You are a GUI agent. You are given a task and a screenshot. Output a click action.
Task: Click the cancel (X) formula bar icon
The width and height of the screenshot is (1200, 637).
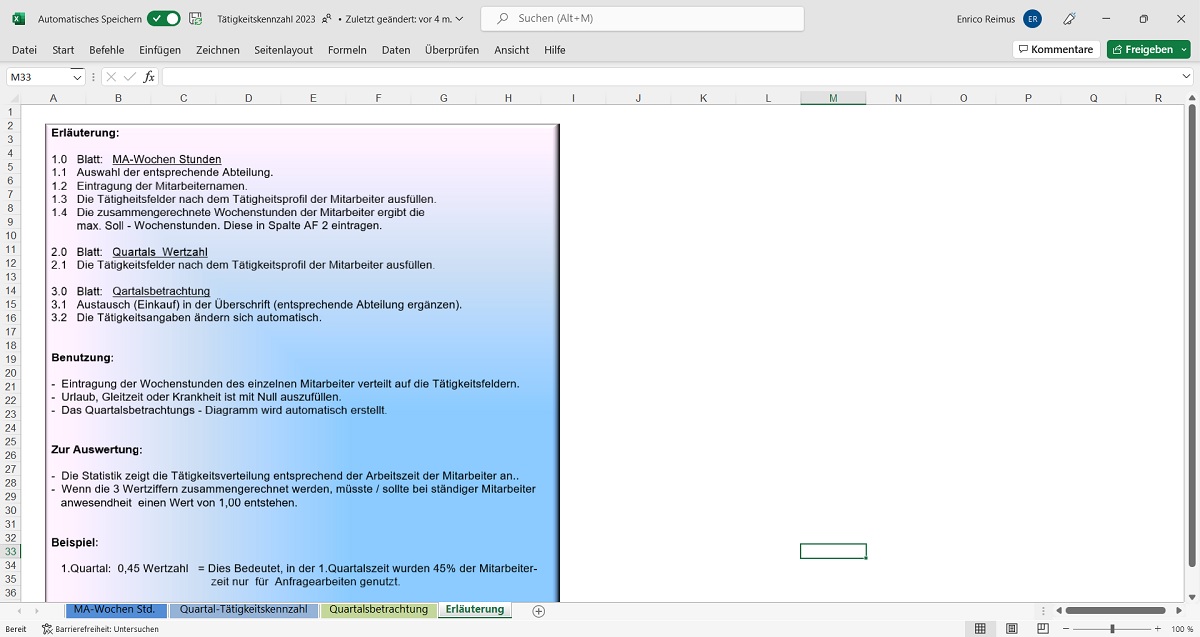pos(111,77)
